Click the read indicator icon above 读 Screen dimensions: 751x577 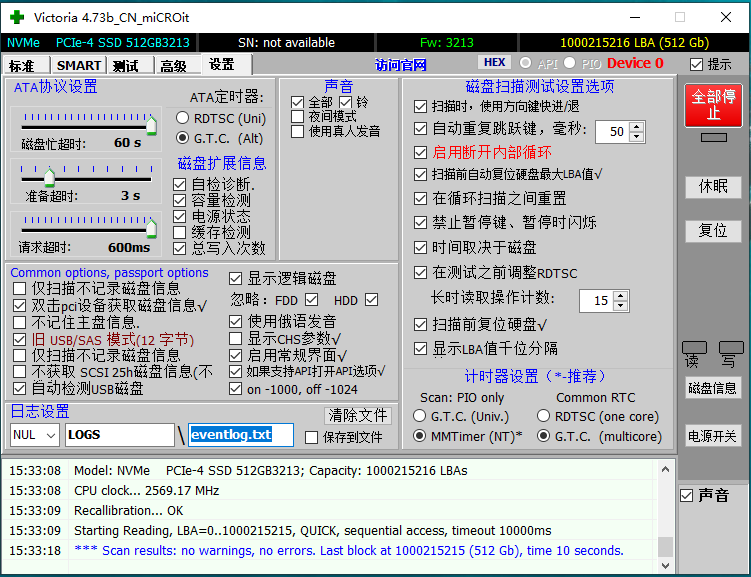click(x=694, y=348)
